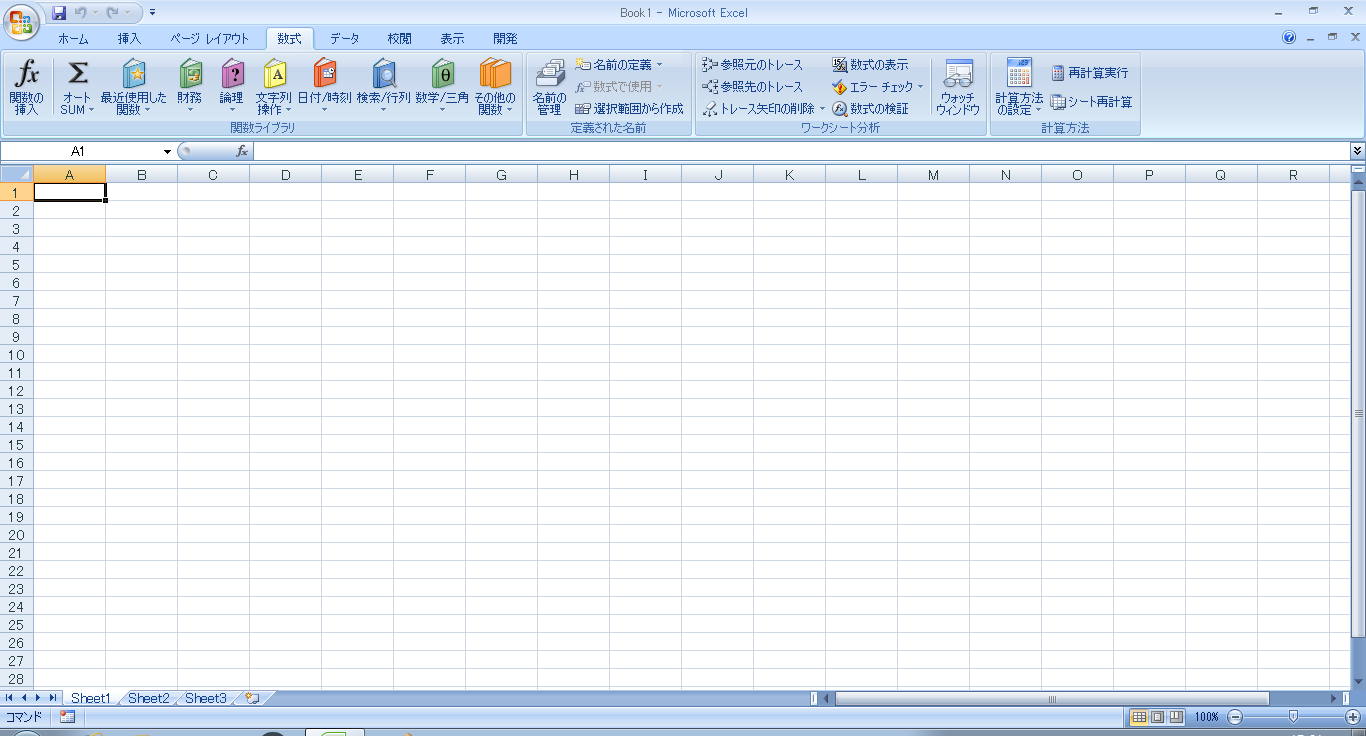The width and height of the screenshot is (1366, 736).
Task: Switch to Page Layout view in status bar
Action: (1157, 717)
